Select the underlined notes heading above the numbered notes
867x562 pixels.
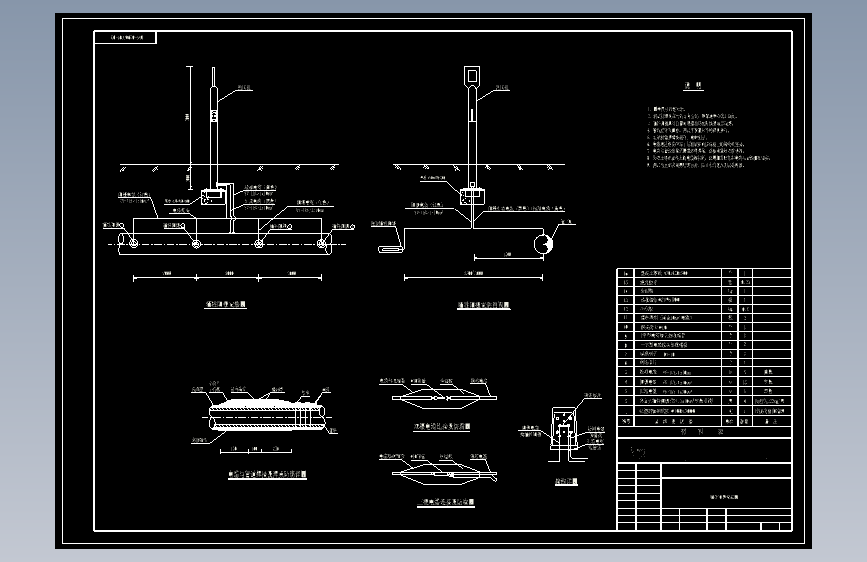693,86
